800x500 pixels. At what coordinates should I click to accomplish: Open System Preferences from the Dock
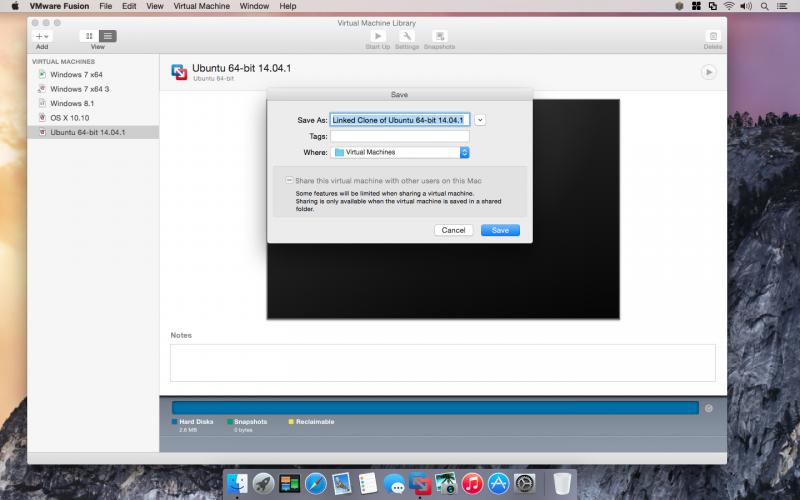(x=524, y=483)
